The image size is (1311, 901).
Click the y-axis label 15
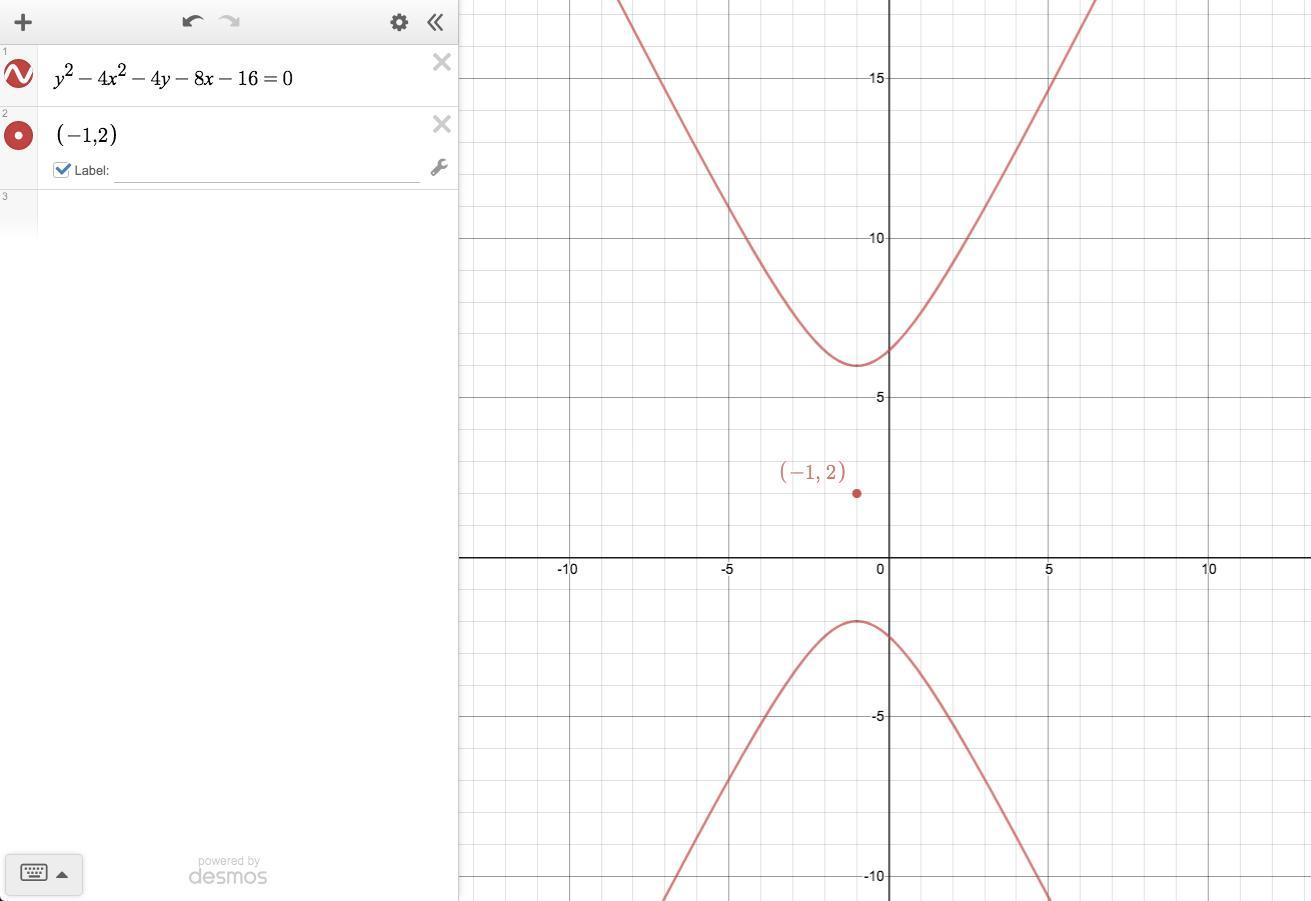[x=876, y=78]
